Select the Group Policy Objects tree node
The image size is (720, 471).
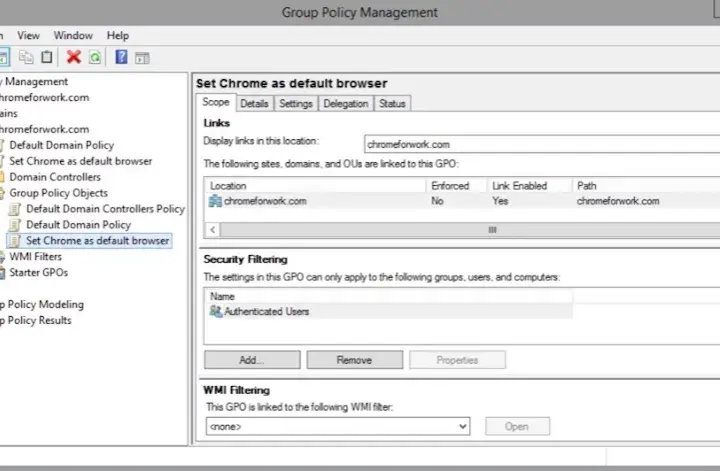[58, 193]
